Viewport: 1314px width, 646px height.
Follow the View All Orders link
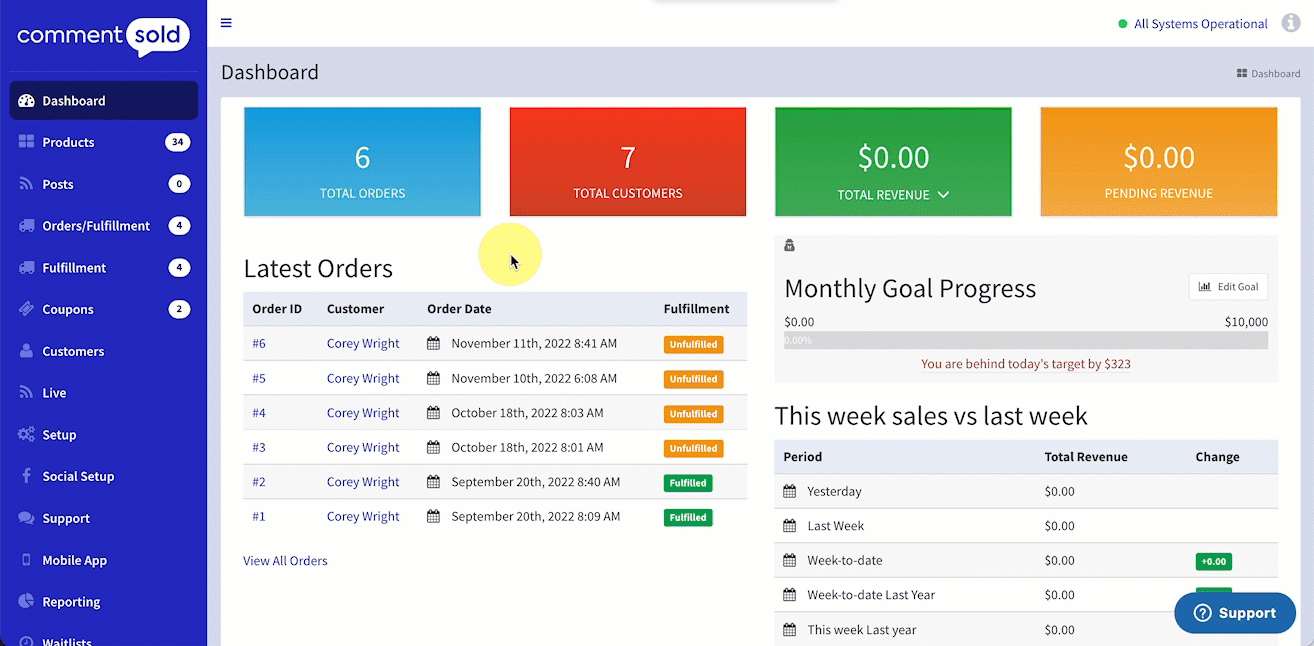pyautogui.click(x=285, y=561)
